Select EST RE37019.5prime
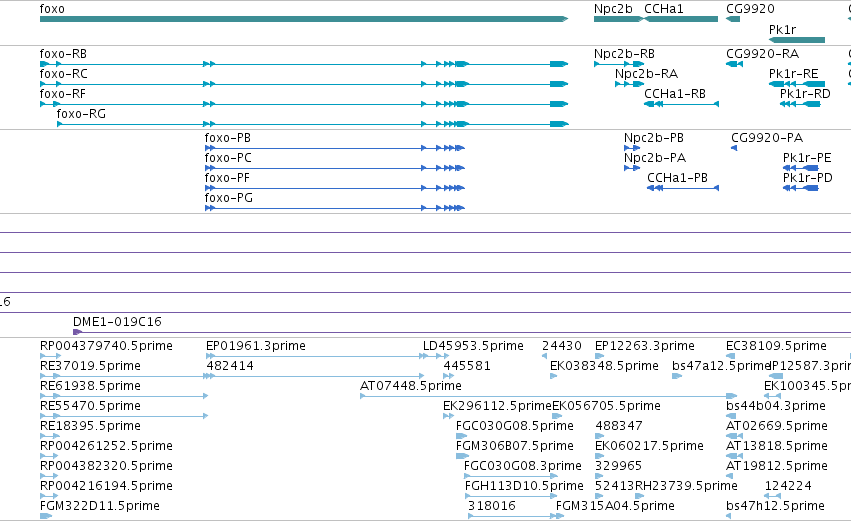The image size is (851, 521). coord(90,366)
